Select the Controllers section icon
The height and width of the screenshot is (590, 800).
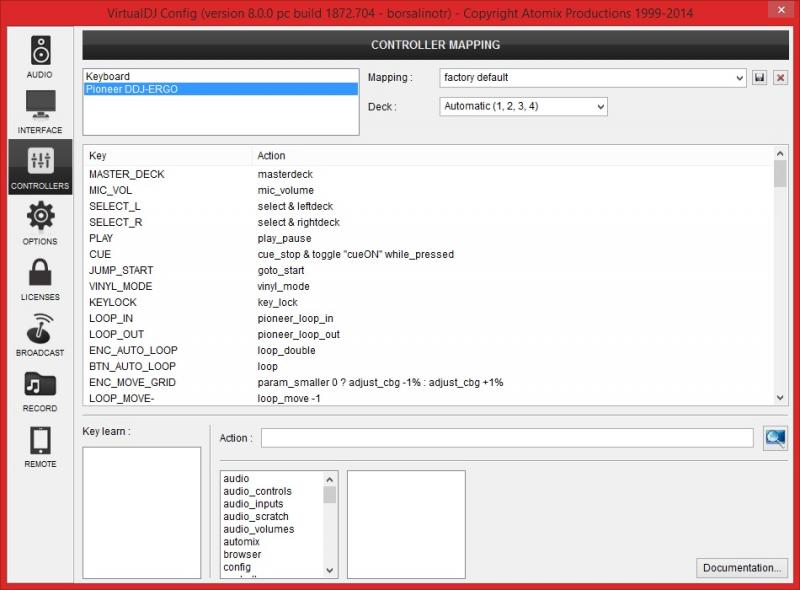[x=40, y=167]
